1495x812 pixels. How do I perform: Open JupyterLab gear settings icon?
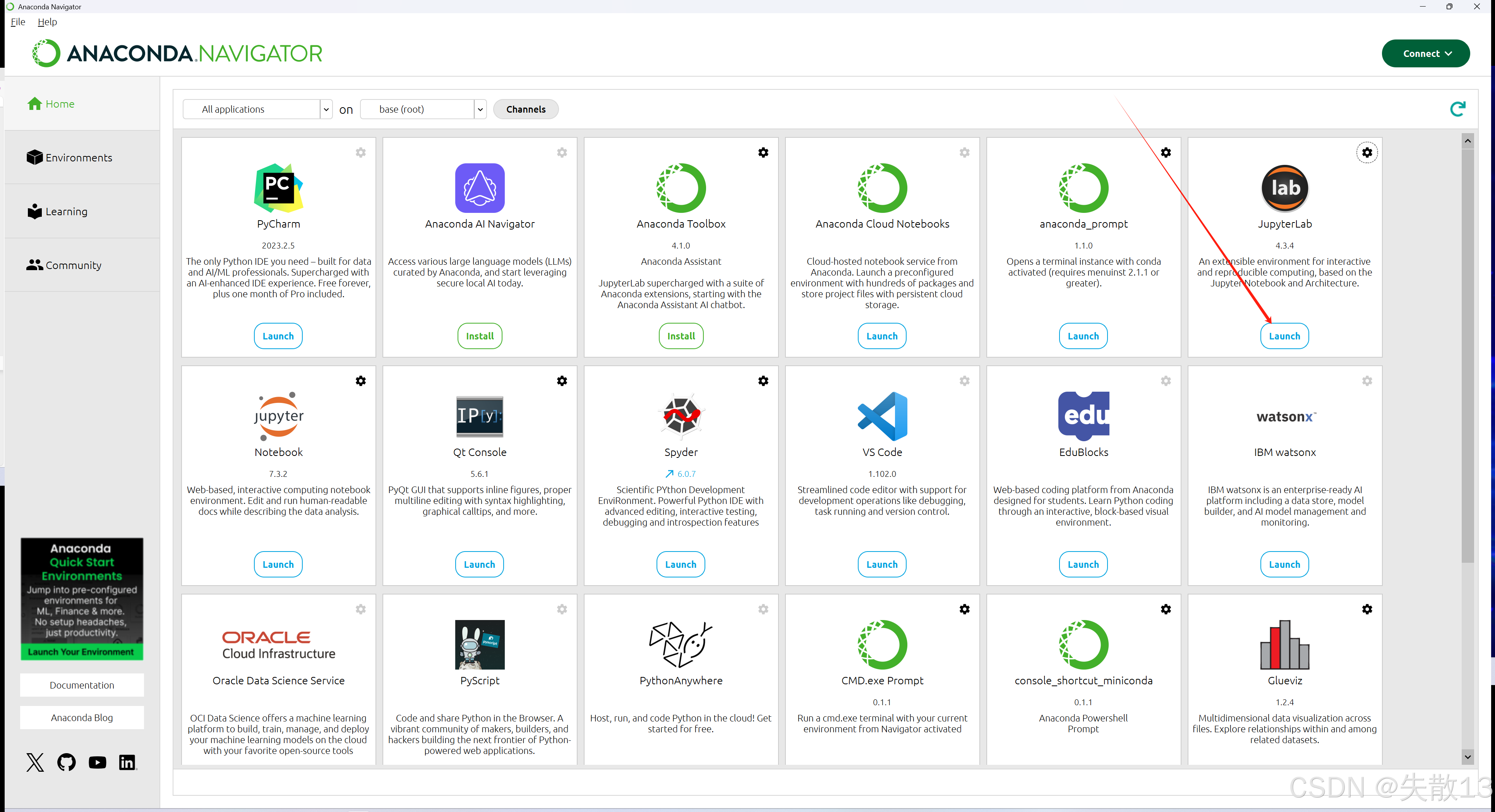coord(1367,152)
